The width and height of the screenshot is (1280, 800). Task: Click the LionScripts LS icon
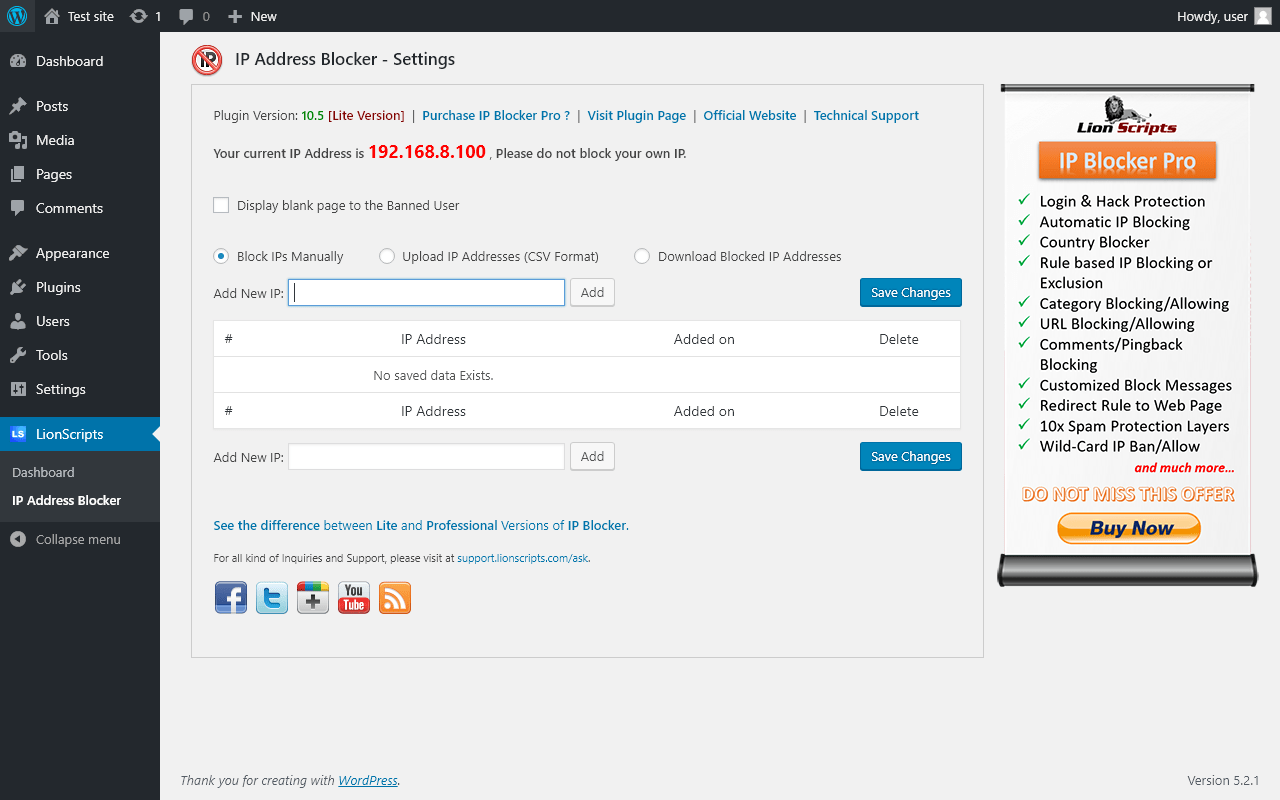18,434
